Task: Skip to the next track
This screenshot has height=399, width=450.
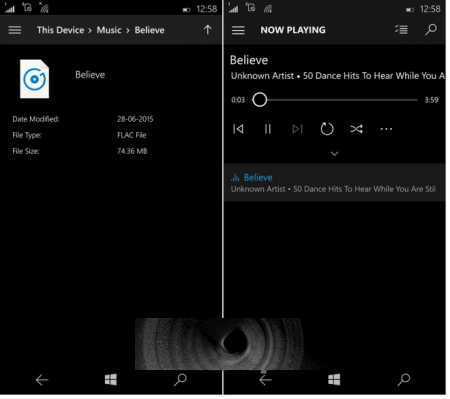Action: click(x=297, y=129)
